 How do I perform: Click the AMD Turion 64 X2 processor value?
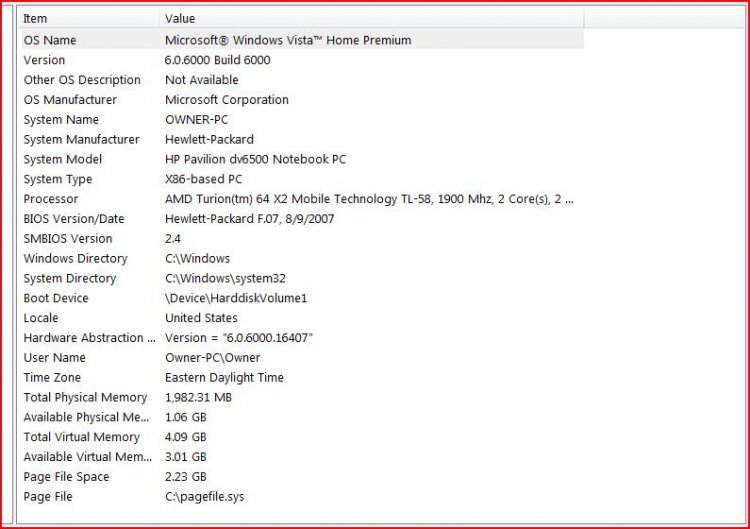[x=369, y=199]
